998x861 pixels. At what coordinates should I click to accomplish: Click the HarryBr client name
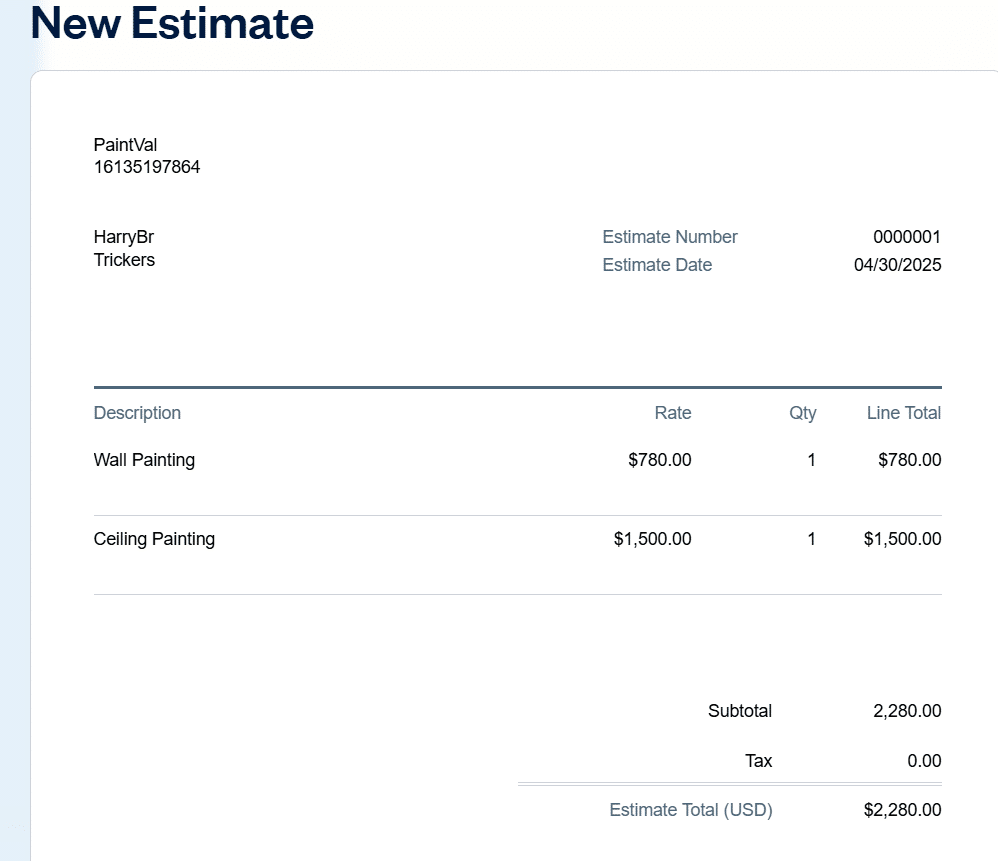(123, 236)
